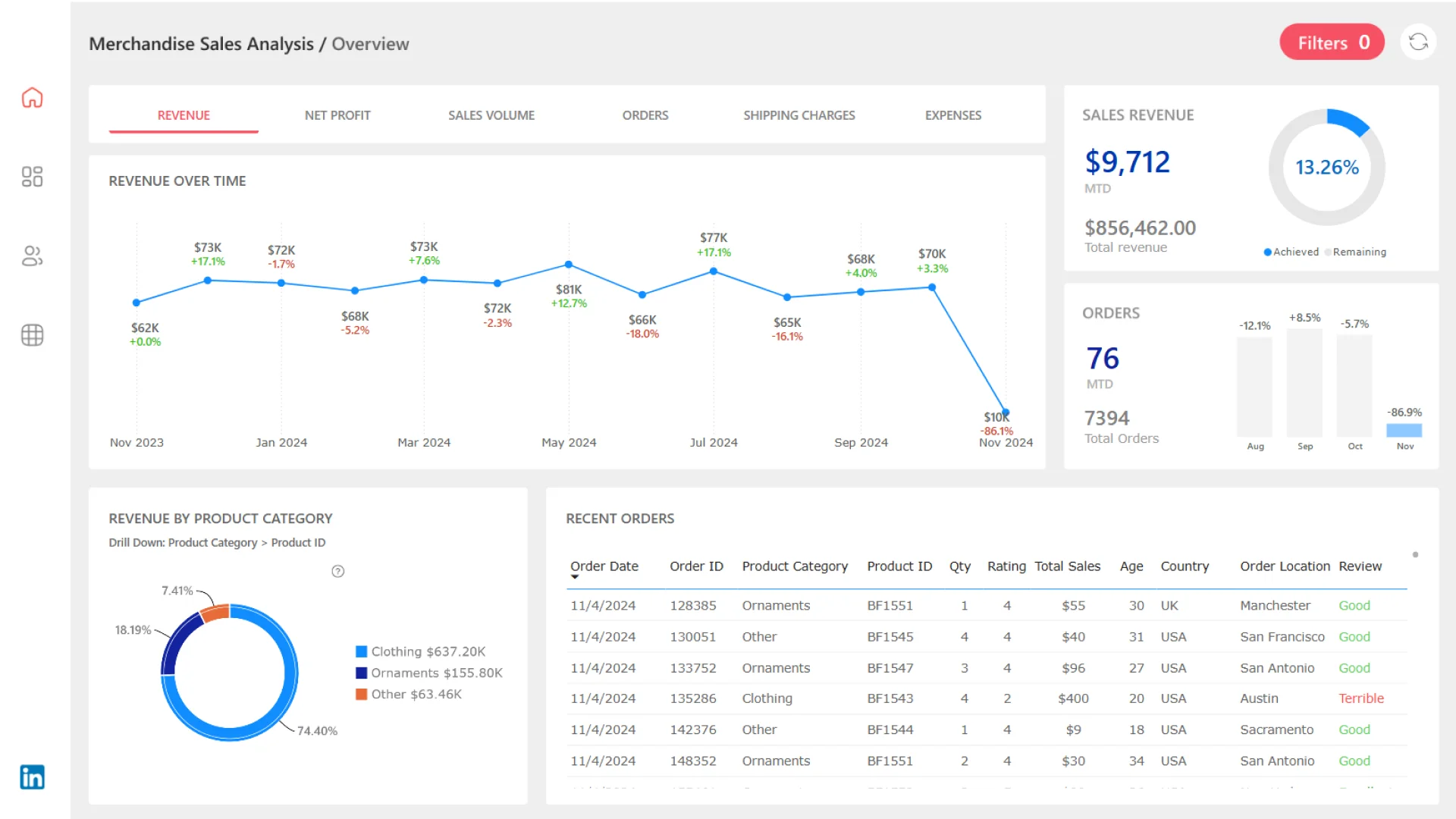1456x819 pixels.
Task: Click the Sacramento location cell
Action: tap(1277, 730)
